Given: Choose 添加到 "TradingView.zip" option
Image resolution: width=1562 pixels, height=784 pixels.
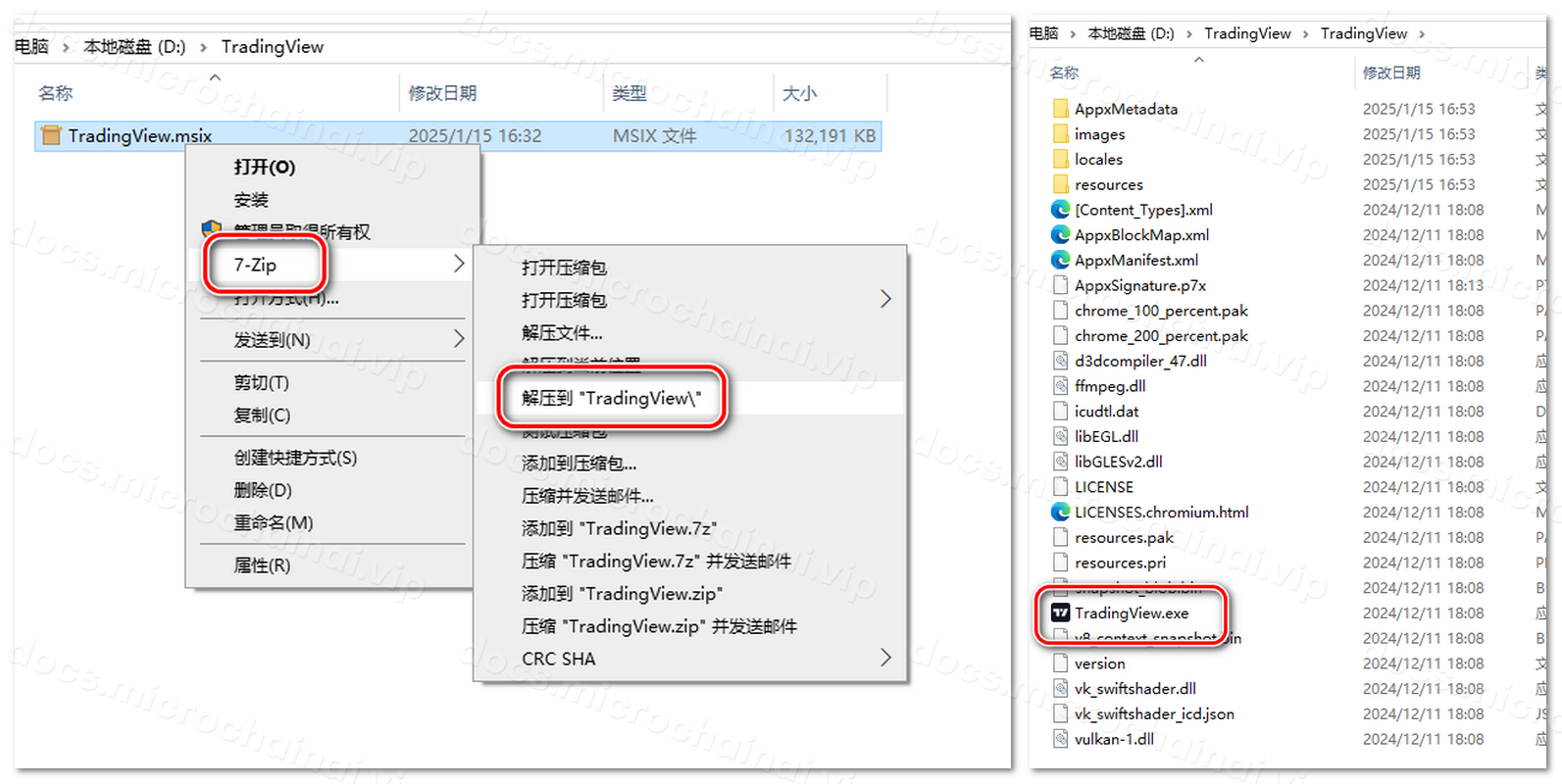Looking at the screenshot, I should click(623, 594).
